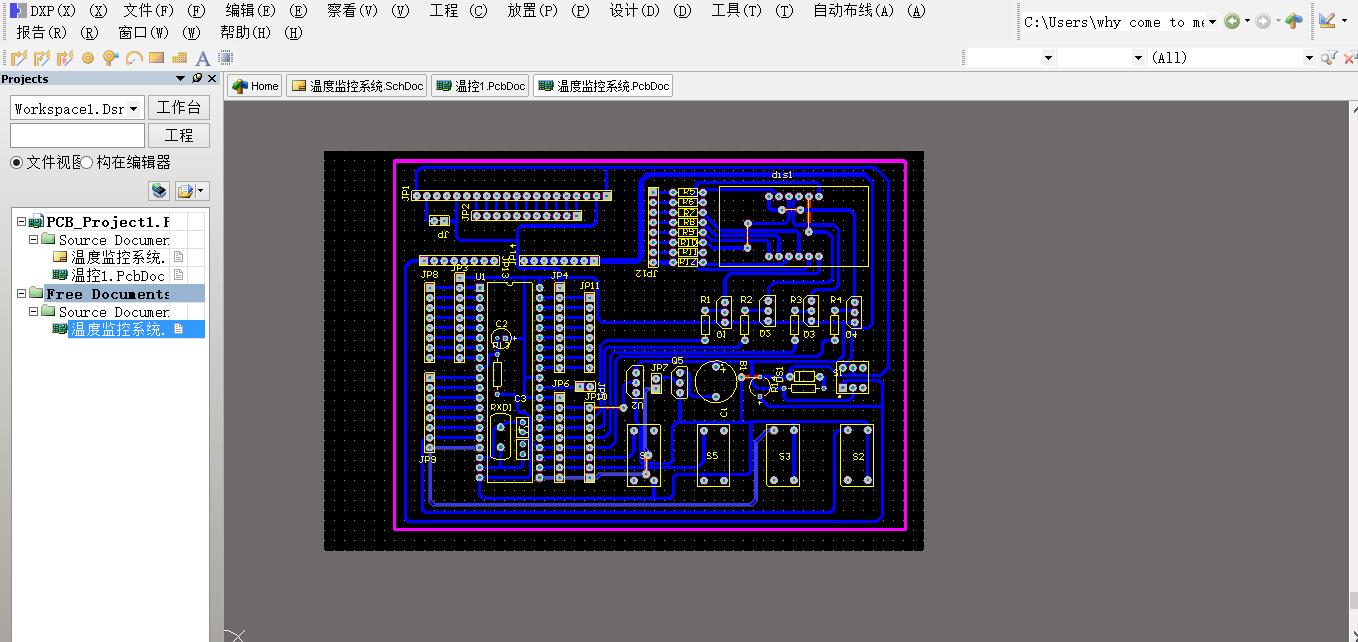This screenshot has width=1358, height=642.
Task: Select the Free Documents tree item
Action: coord(108,294)
